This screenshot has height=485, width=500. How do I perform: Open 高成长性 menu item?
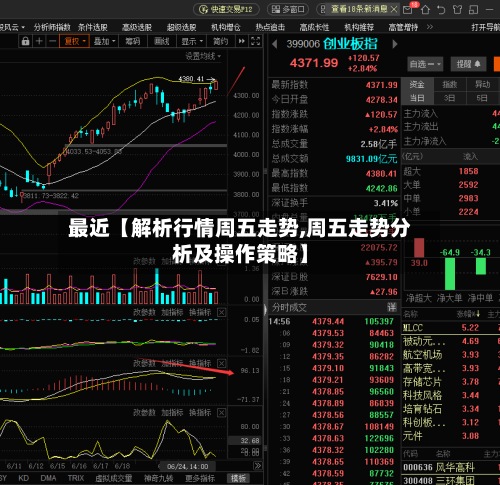click(314, 27)
